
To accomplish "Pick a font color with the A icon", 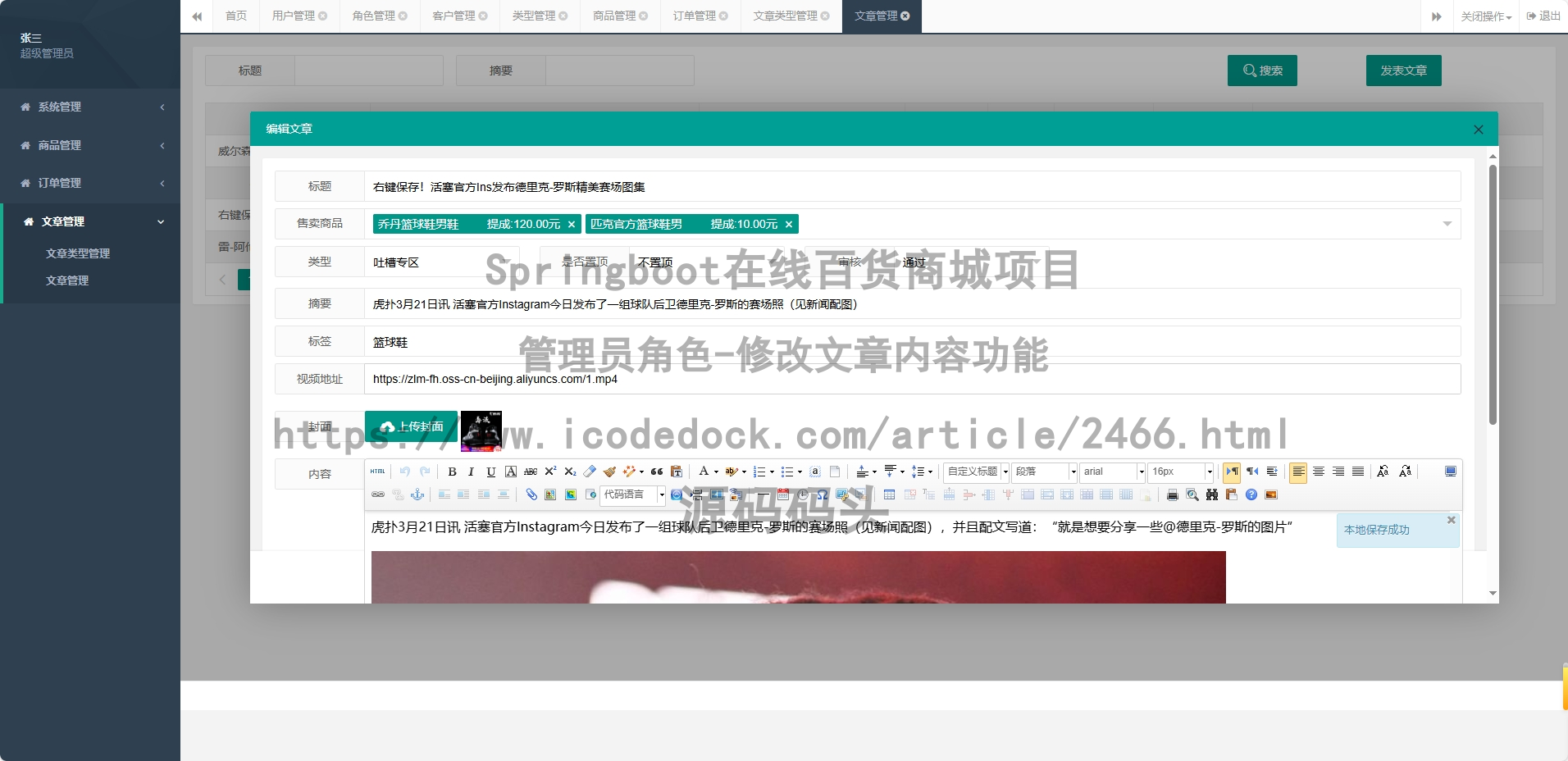I will tap(704, 472).
